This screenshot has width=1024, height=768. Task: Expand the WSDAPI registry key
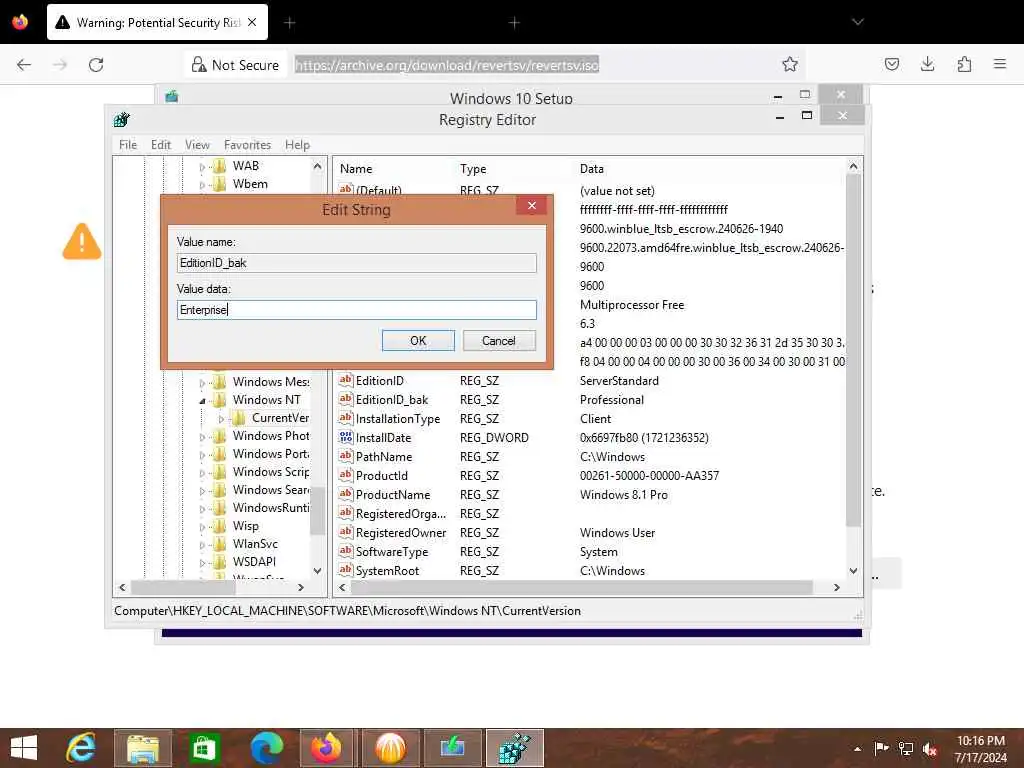point(202,563)
